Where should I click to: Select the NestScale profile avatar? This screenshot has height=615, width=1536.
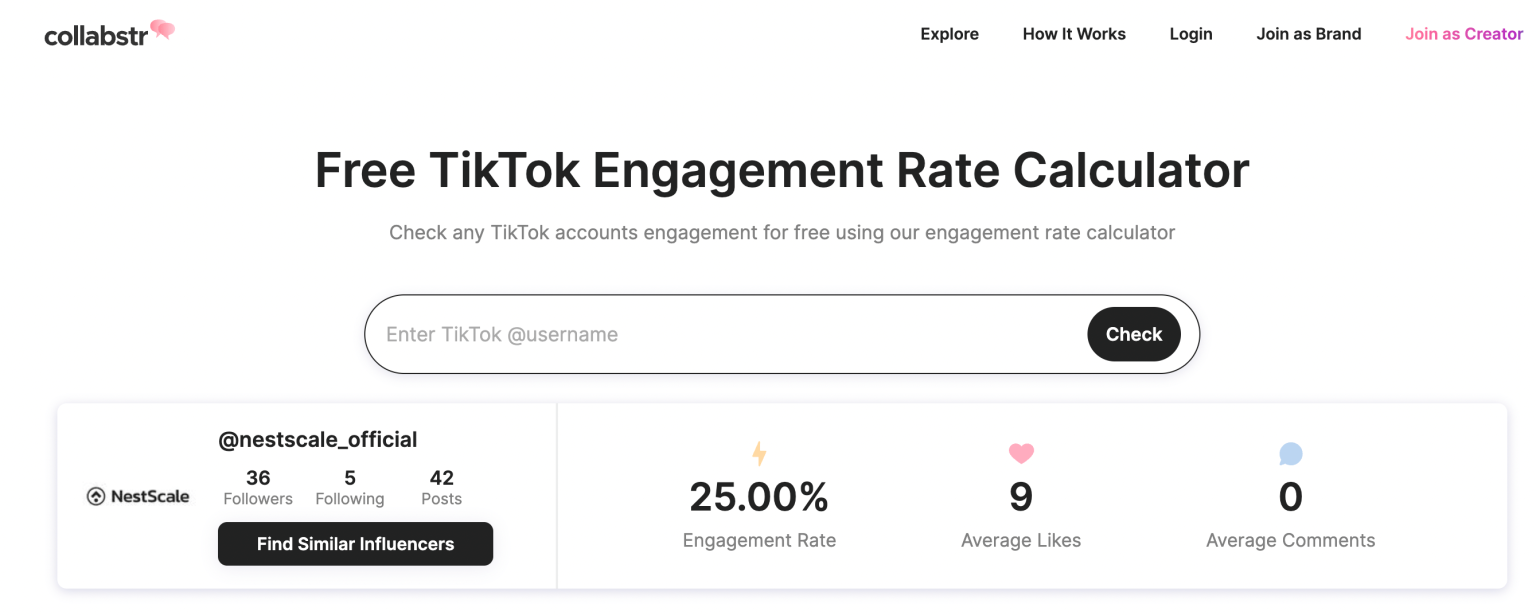(x=138, y=495)
